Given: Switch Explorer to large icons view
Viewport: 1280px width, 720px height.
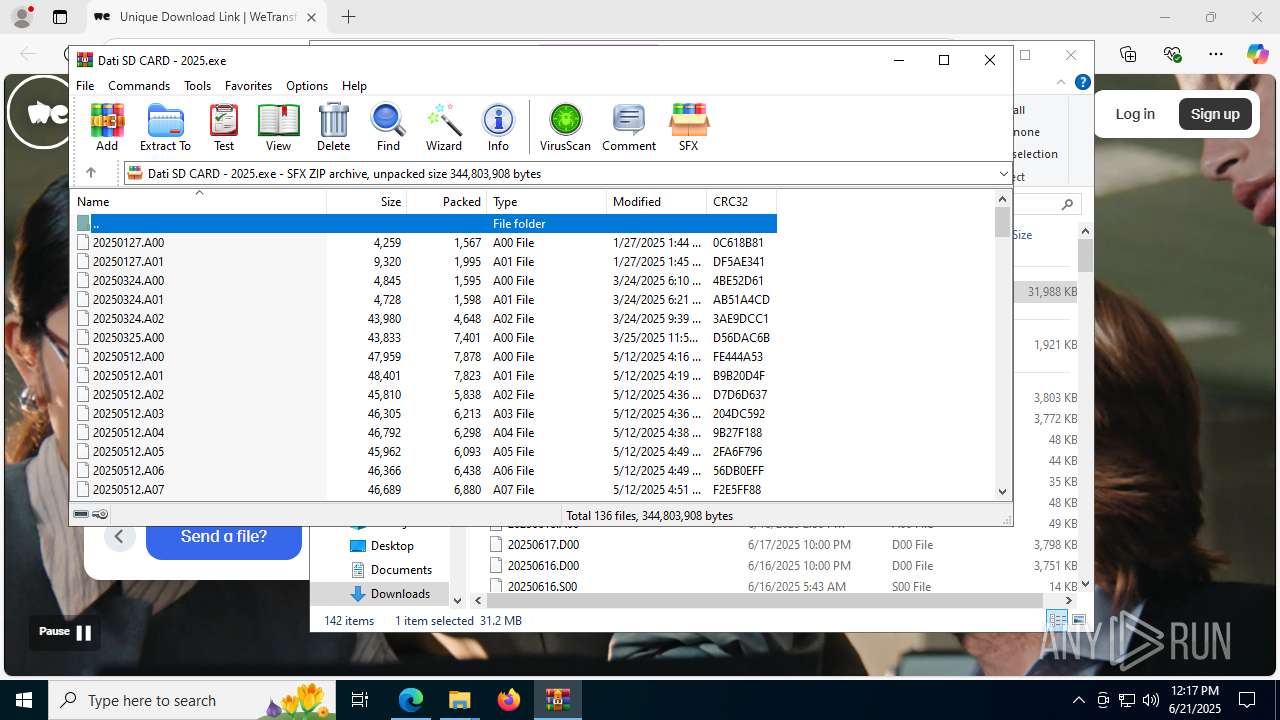Looking at the screenshot, I should (x=1079, y=621).
